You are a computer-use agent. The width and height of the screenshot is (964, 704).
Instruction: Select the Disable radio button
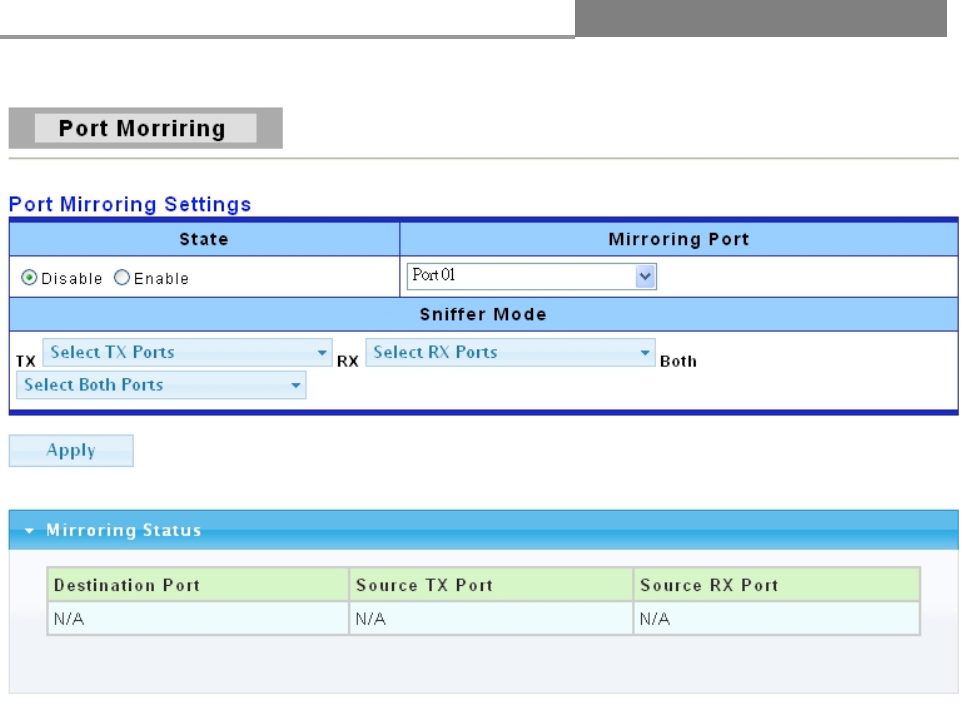tap(29, 278)
